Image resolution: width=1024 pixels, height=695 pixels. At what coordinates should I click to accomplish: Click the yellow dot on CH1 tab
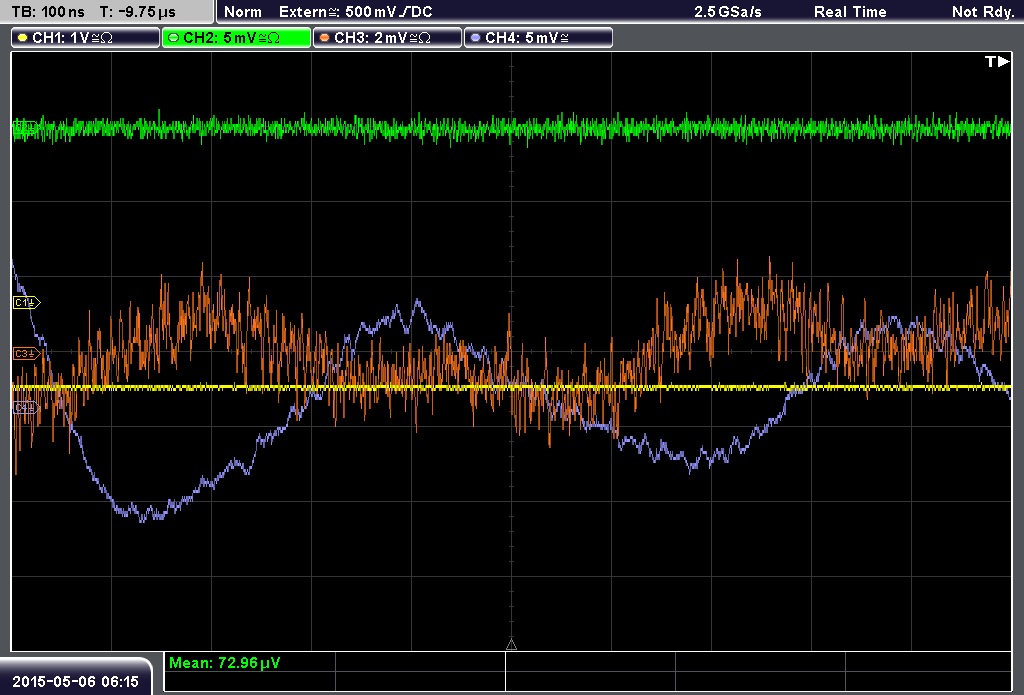click(23, 38)
